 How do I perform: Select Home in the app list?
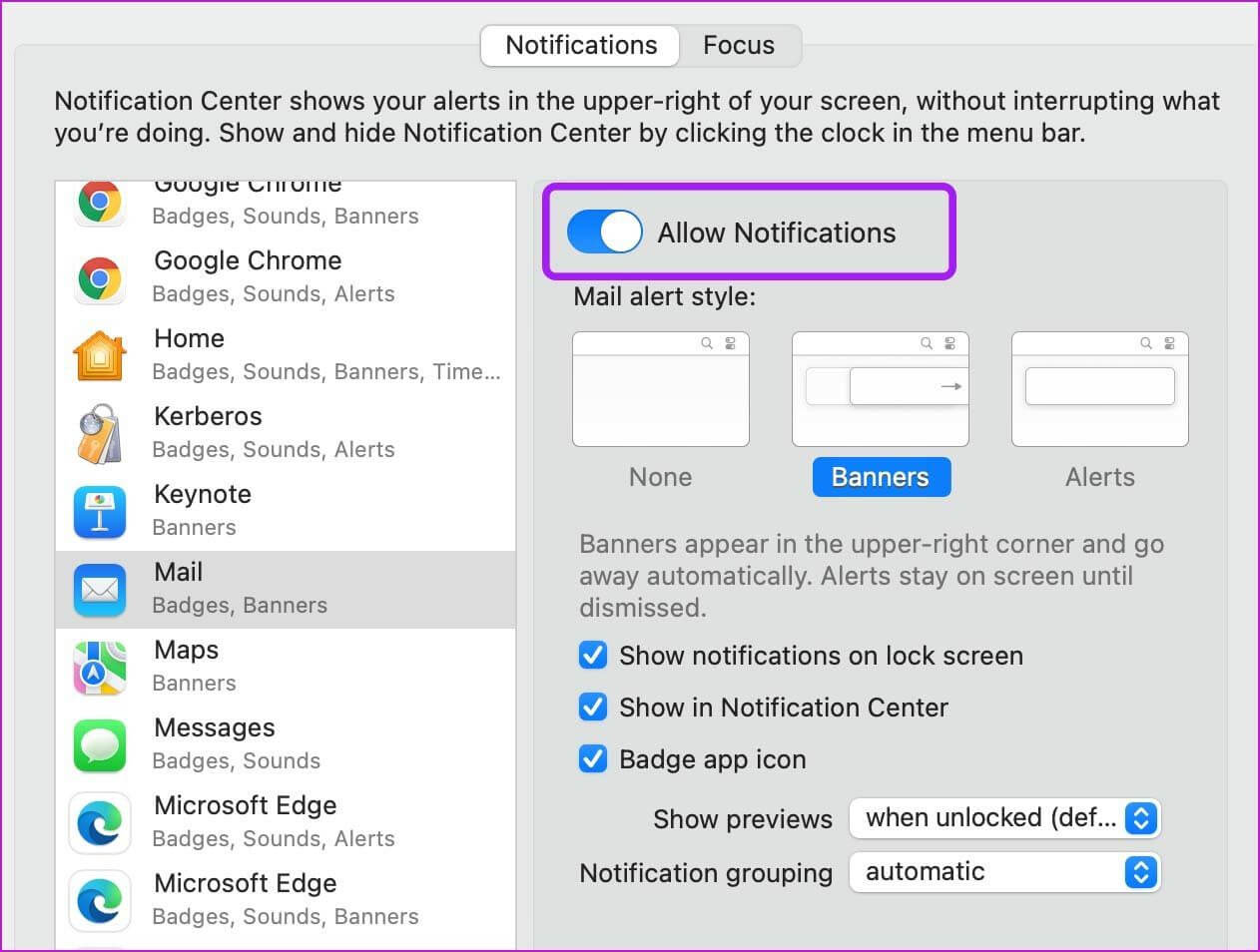[286, 356]
